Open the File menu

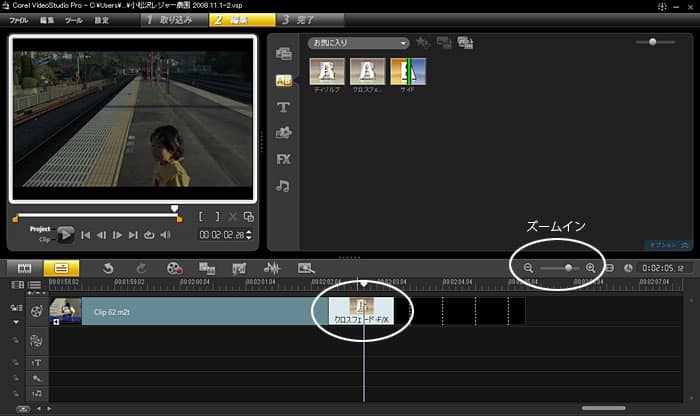(19, 20)
